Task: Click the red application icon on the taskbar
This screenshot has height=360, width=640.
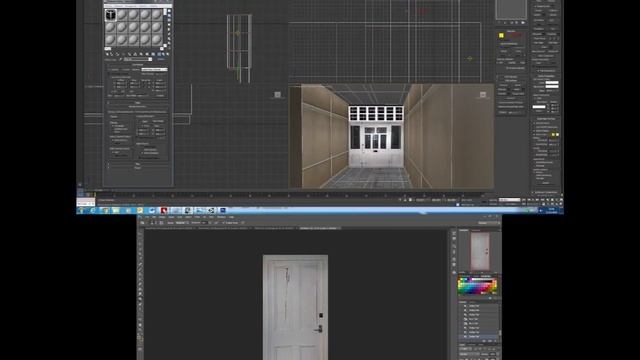Action: click(164, 210)
